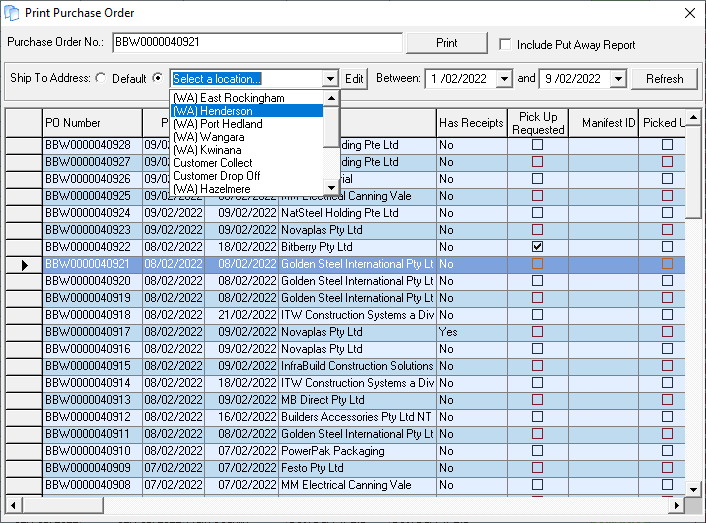Select PO number BBW0000040919
This screenshot has height=523, width=706.
[92, 298]
